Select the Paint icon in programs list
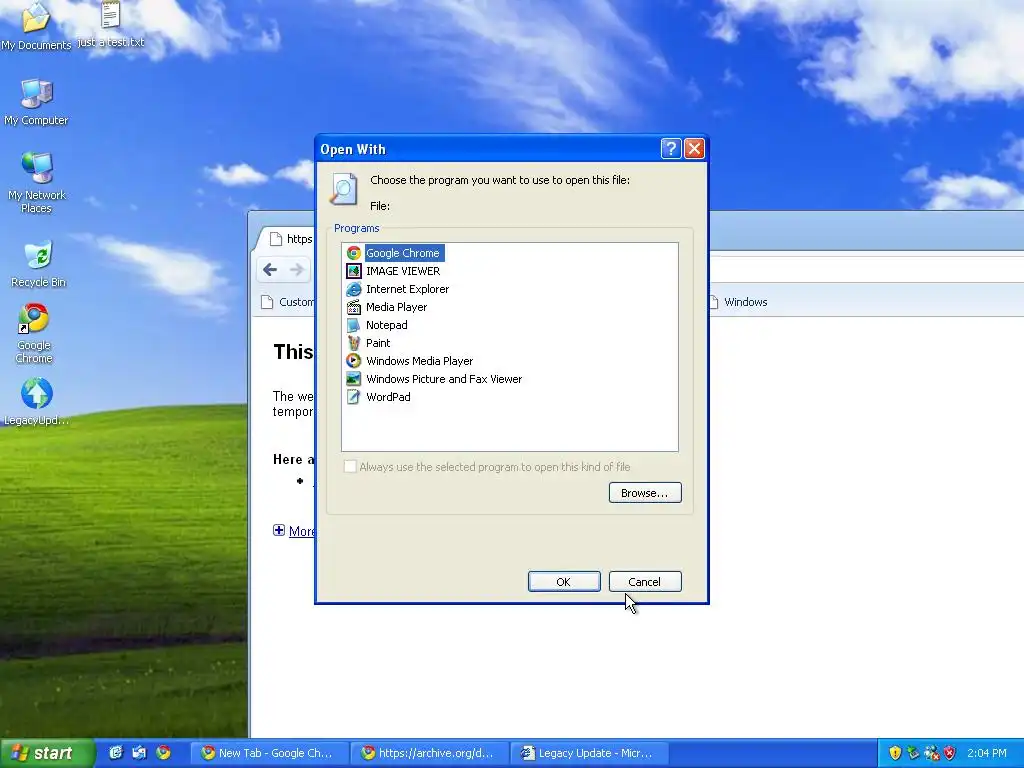 354,343
